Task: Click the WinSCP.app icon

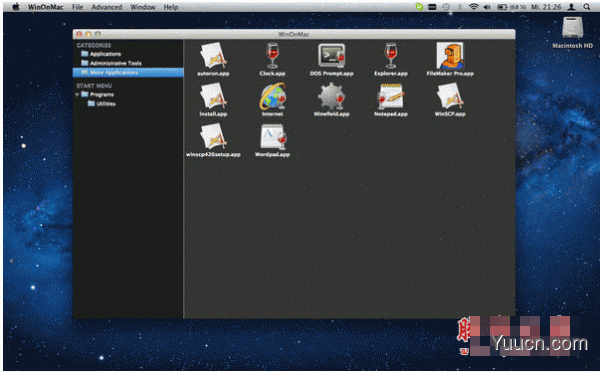Action: pyautogui.click(x=450, y=96)
